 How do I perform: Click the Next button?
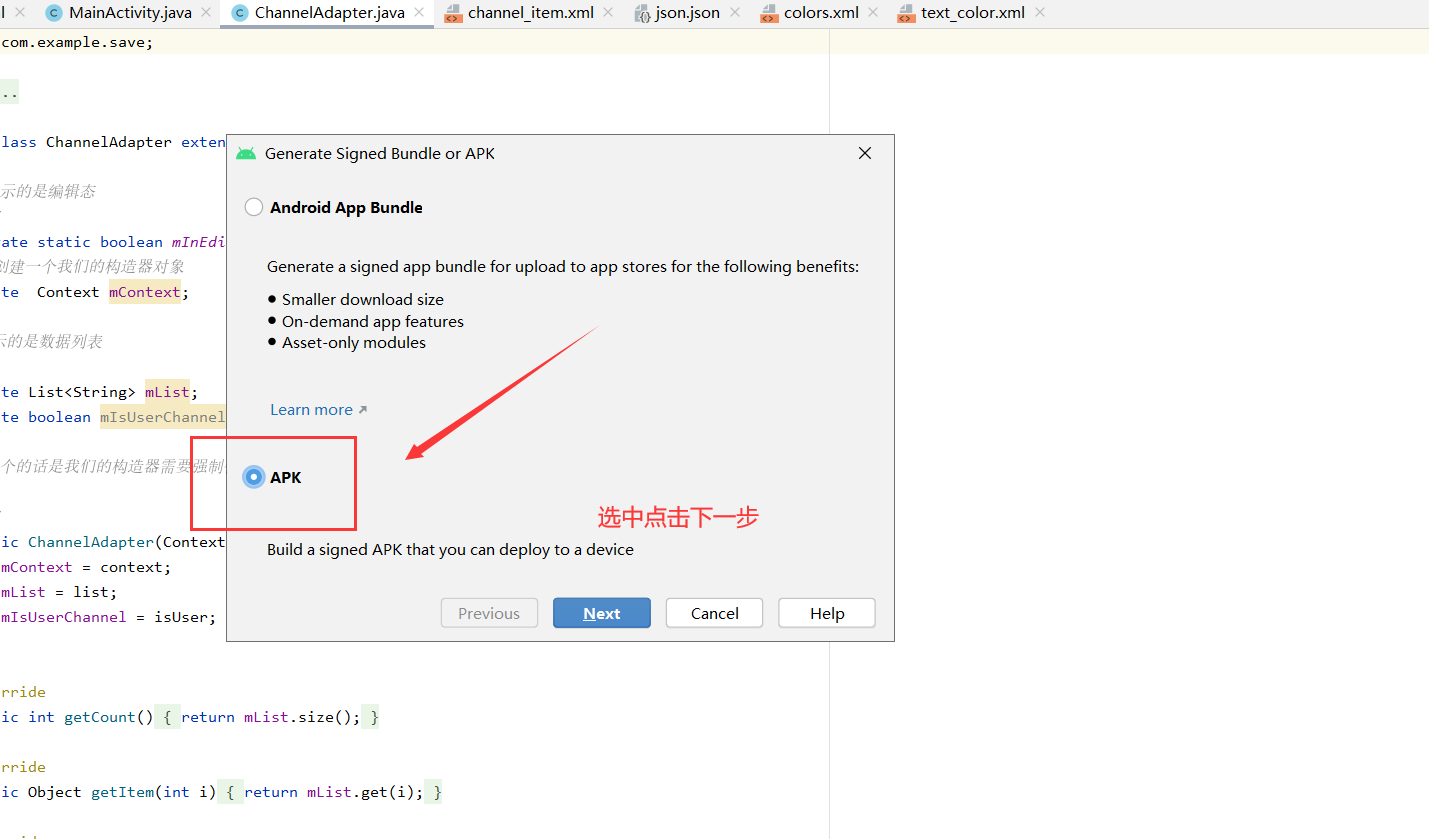point(601,612)
